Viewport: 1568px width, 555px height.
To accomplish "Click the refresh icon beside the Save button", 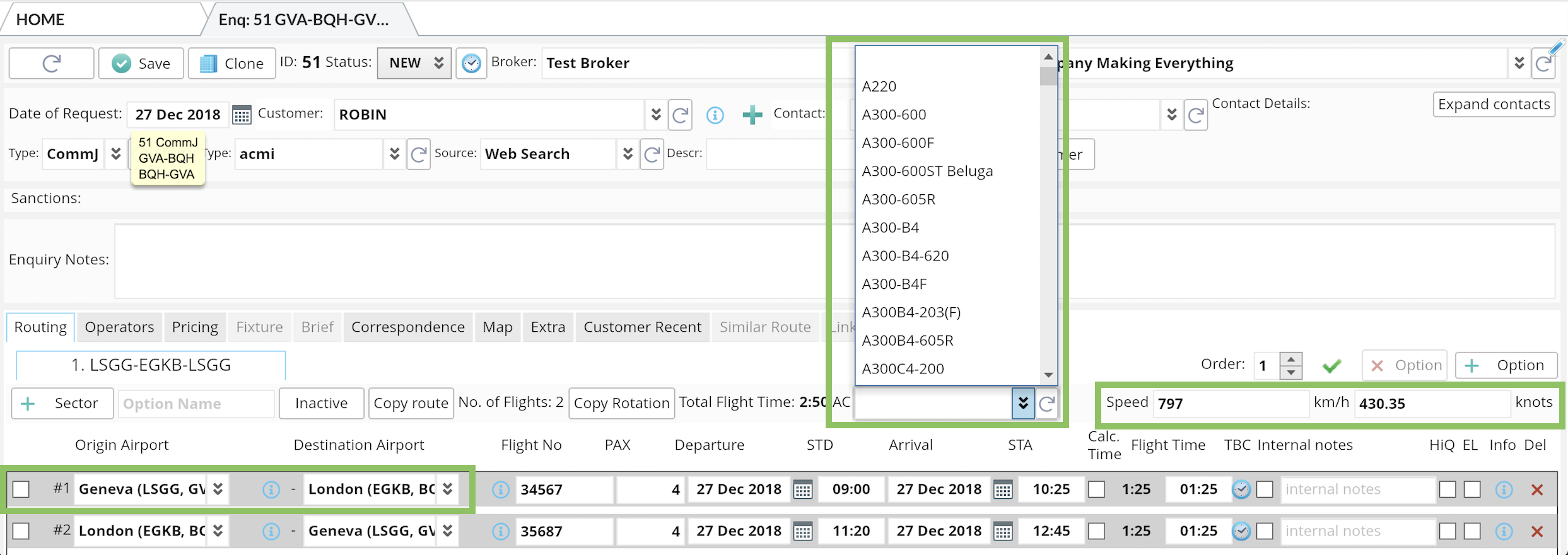I will tap(51, 63).
